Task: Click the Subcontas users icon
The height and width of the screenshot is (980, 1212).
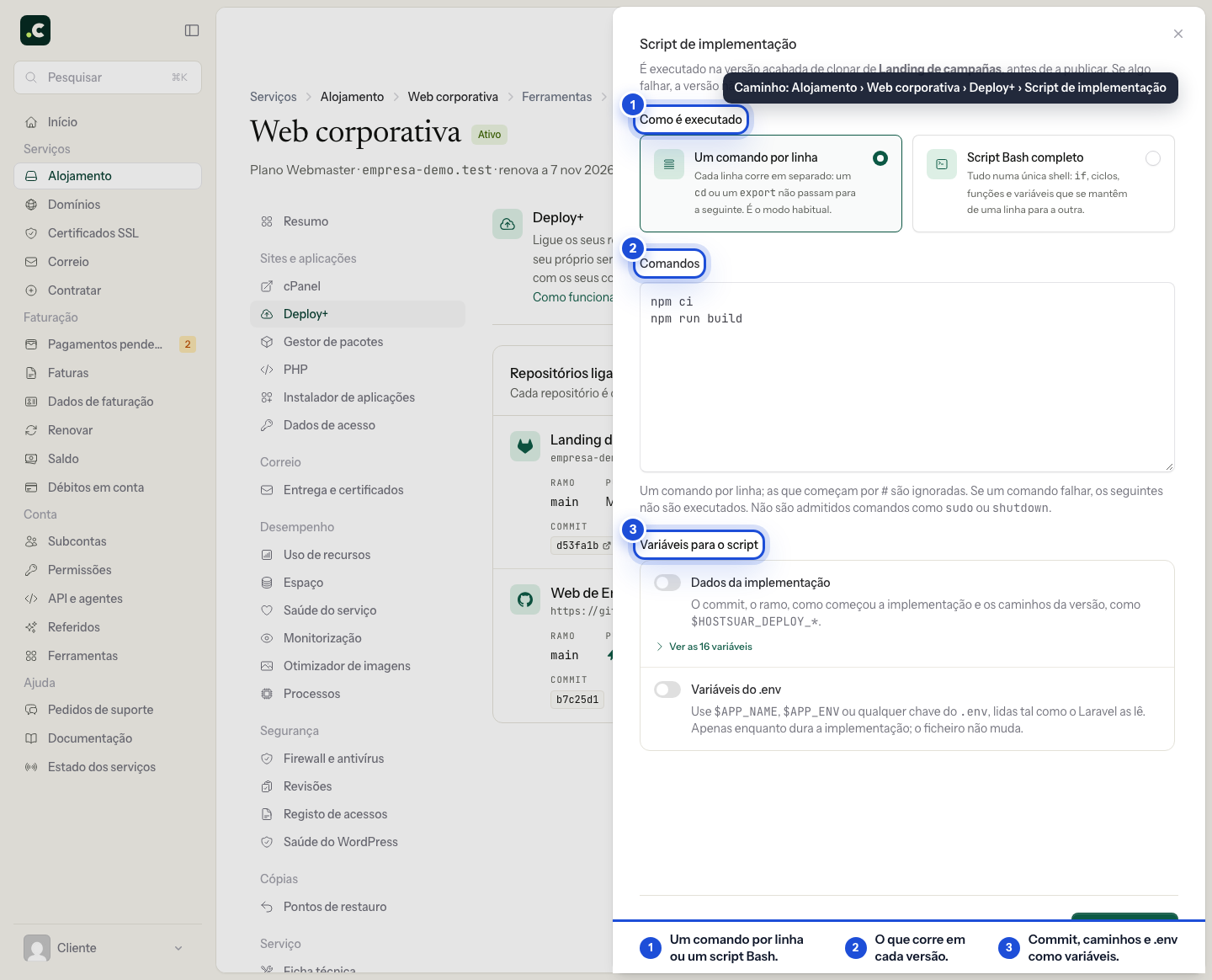Action: (x=31, y=541)
